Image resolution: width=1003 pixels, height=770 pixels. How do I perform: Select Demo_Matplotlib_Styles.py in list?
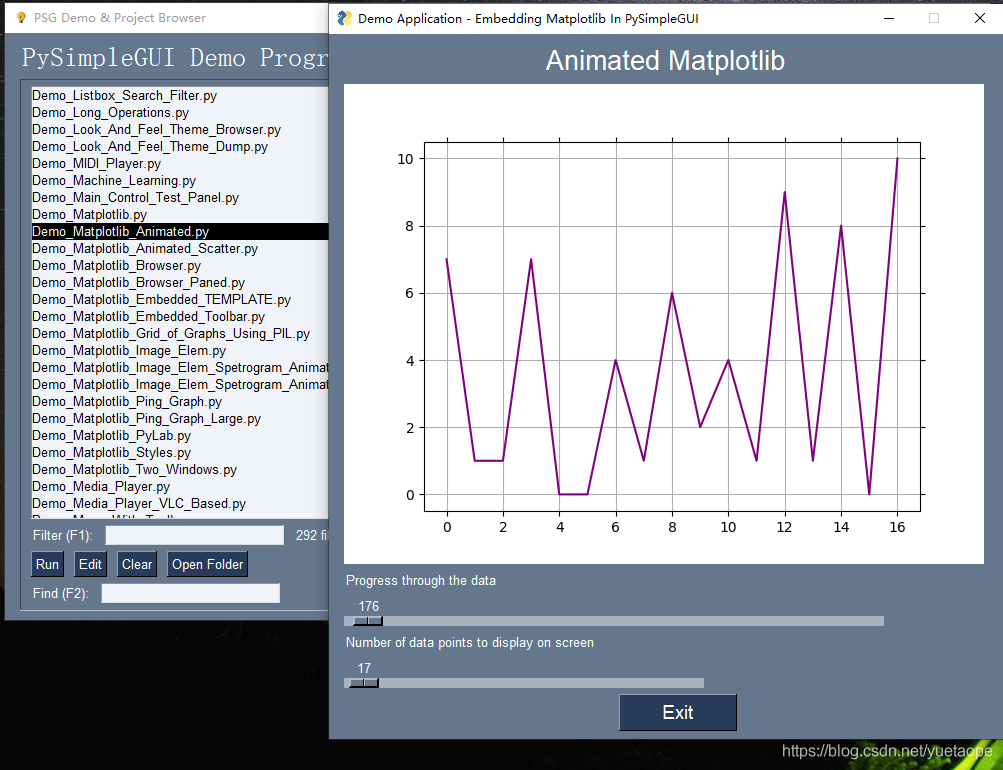[180, 452]
